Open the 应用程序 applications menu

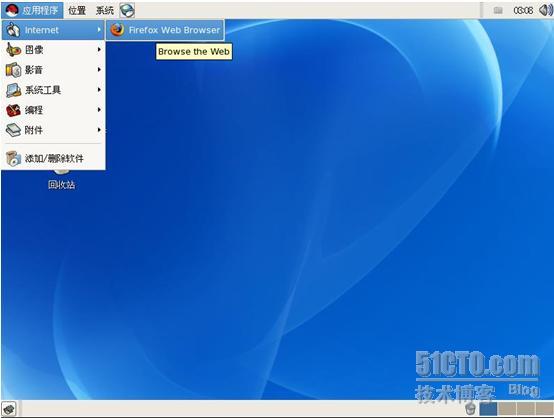pos(33,10)
